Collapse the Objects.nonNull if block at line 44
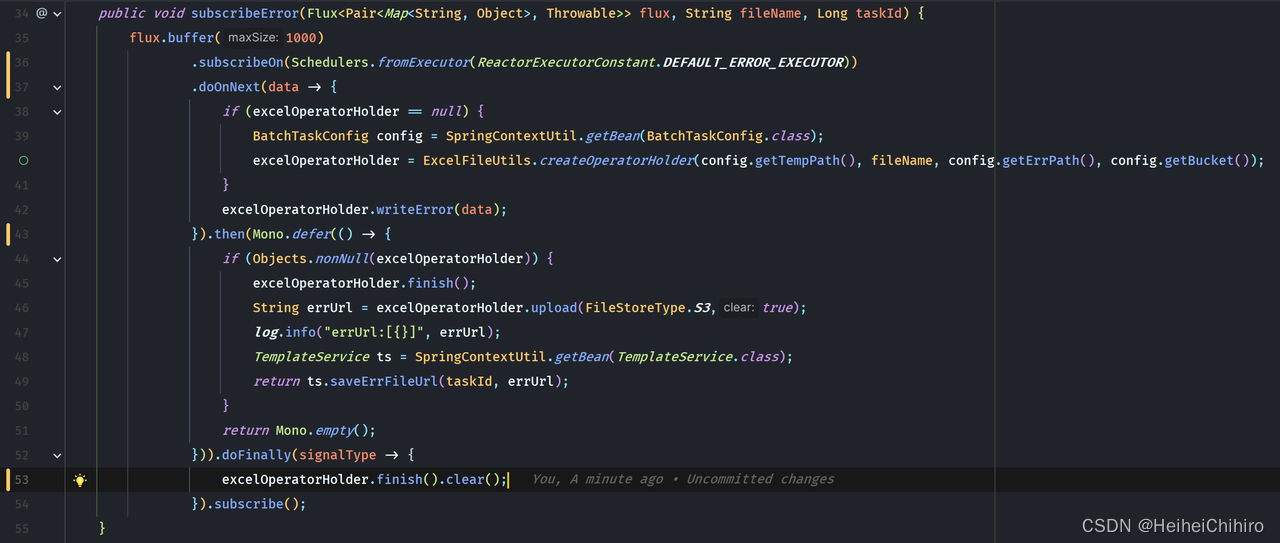 [x=57, y=259]
